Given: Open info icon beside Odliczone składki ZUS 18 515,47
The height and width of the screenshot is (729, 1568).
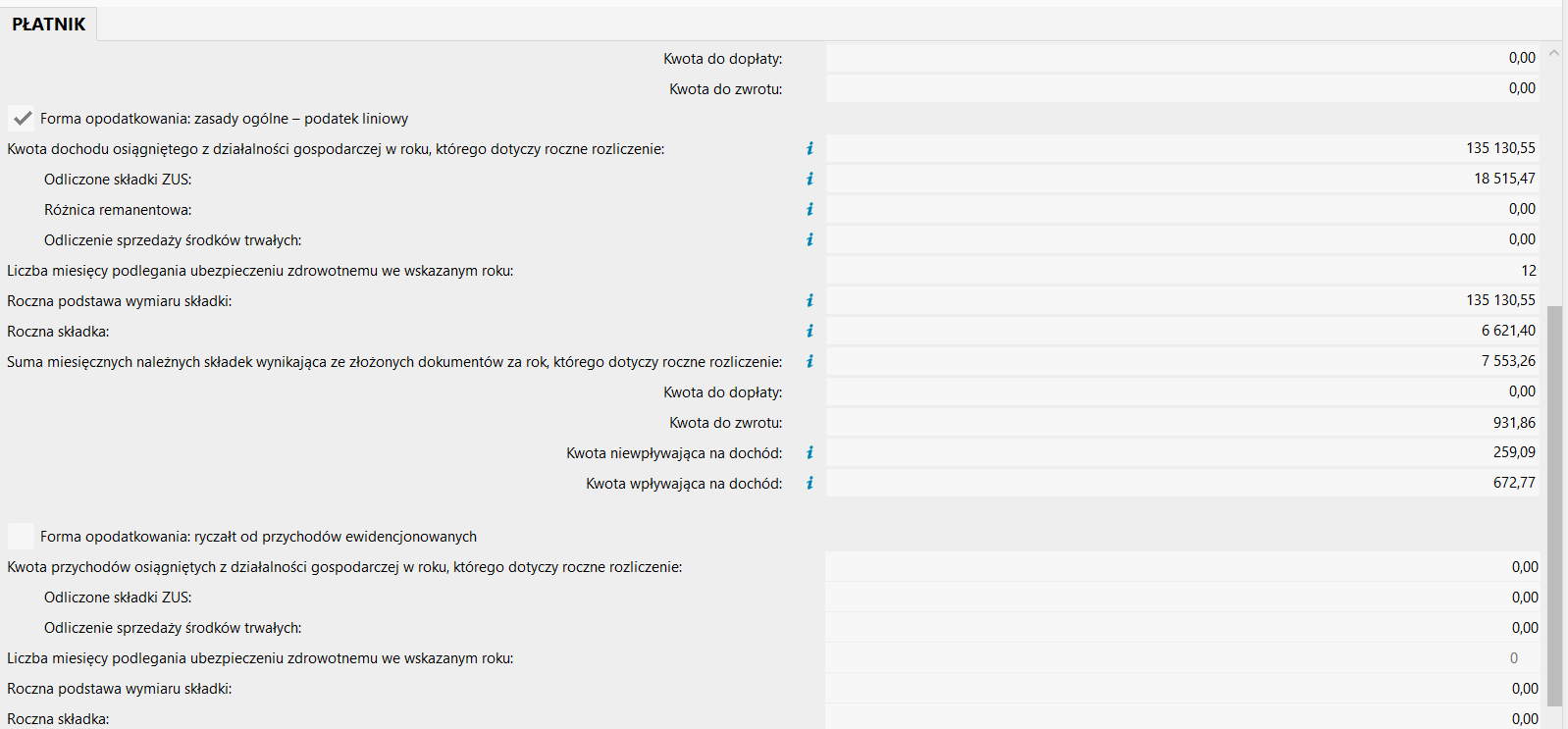Looking at the screenshot, I should pos(810,179).
